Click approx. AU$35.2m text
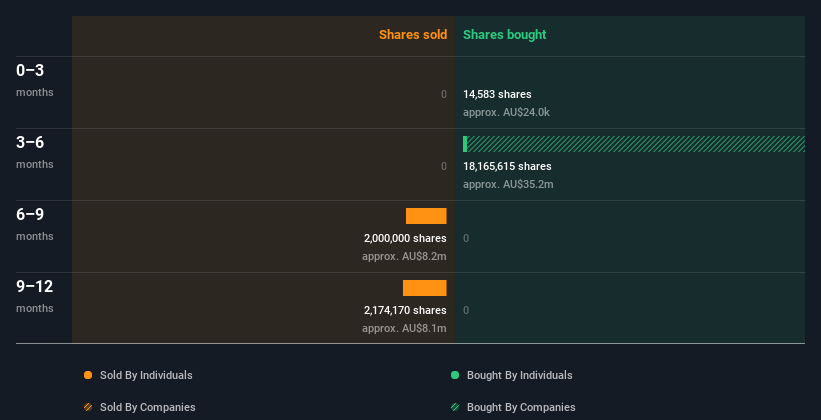821x420 pixels. pyautogui.click(x=508, y=184)
